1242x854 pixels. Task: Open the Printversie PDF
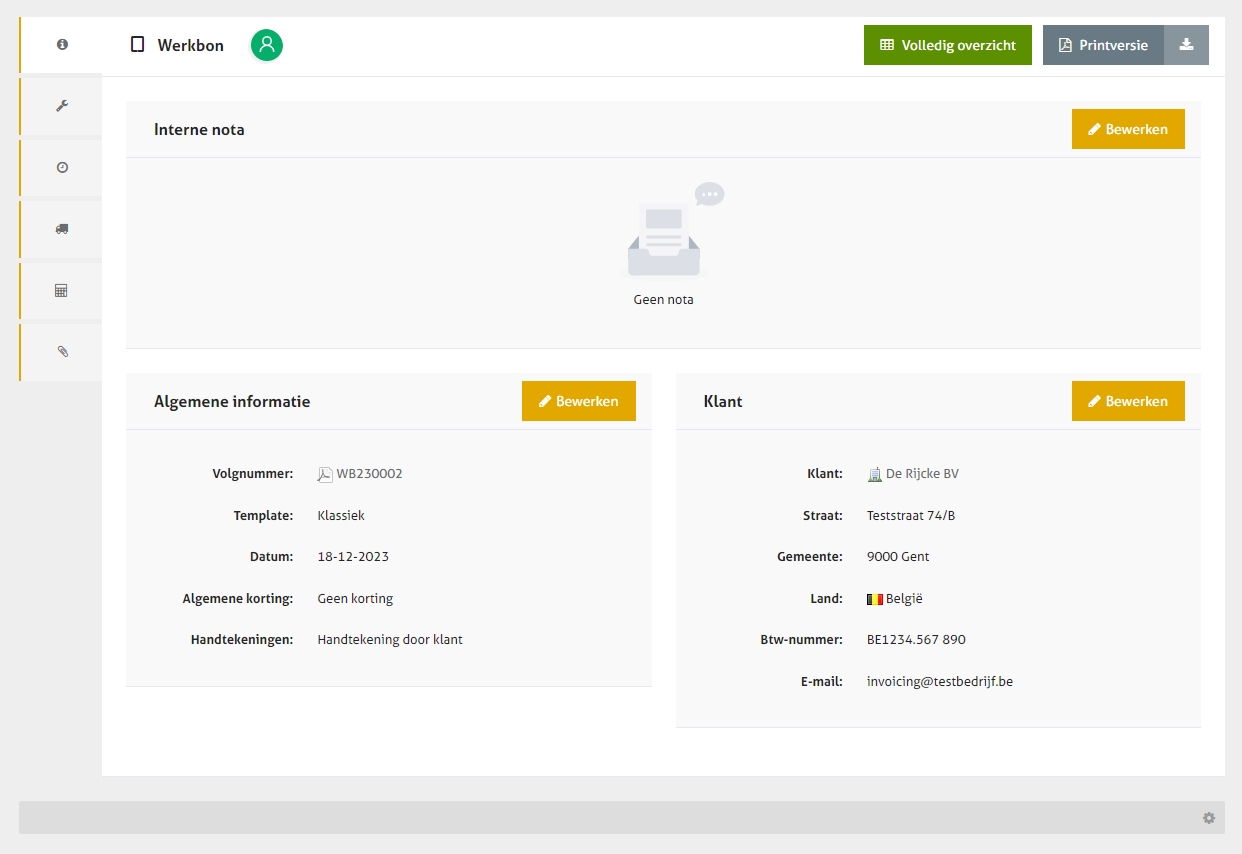coord(1103,45)
